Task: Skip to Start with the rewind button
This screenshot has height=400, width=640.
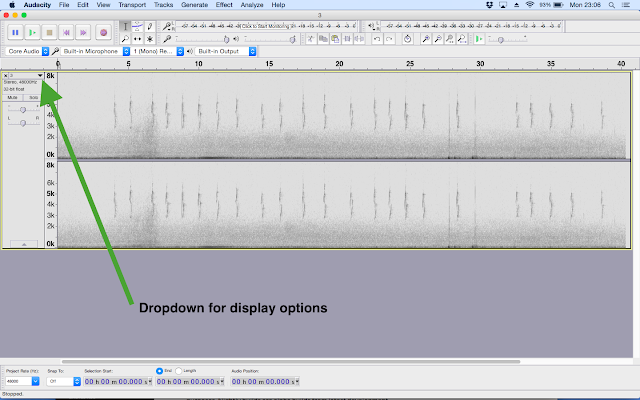Action: pos(67,33)
